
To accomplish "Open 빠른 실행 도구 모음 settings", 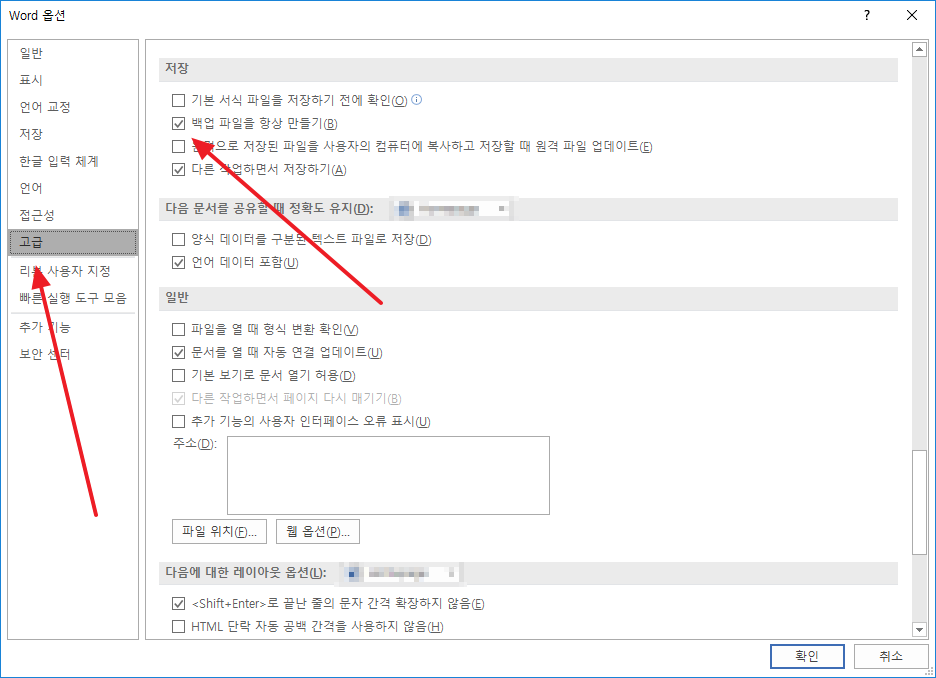I will click(x=73, y=298).
